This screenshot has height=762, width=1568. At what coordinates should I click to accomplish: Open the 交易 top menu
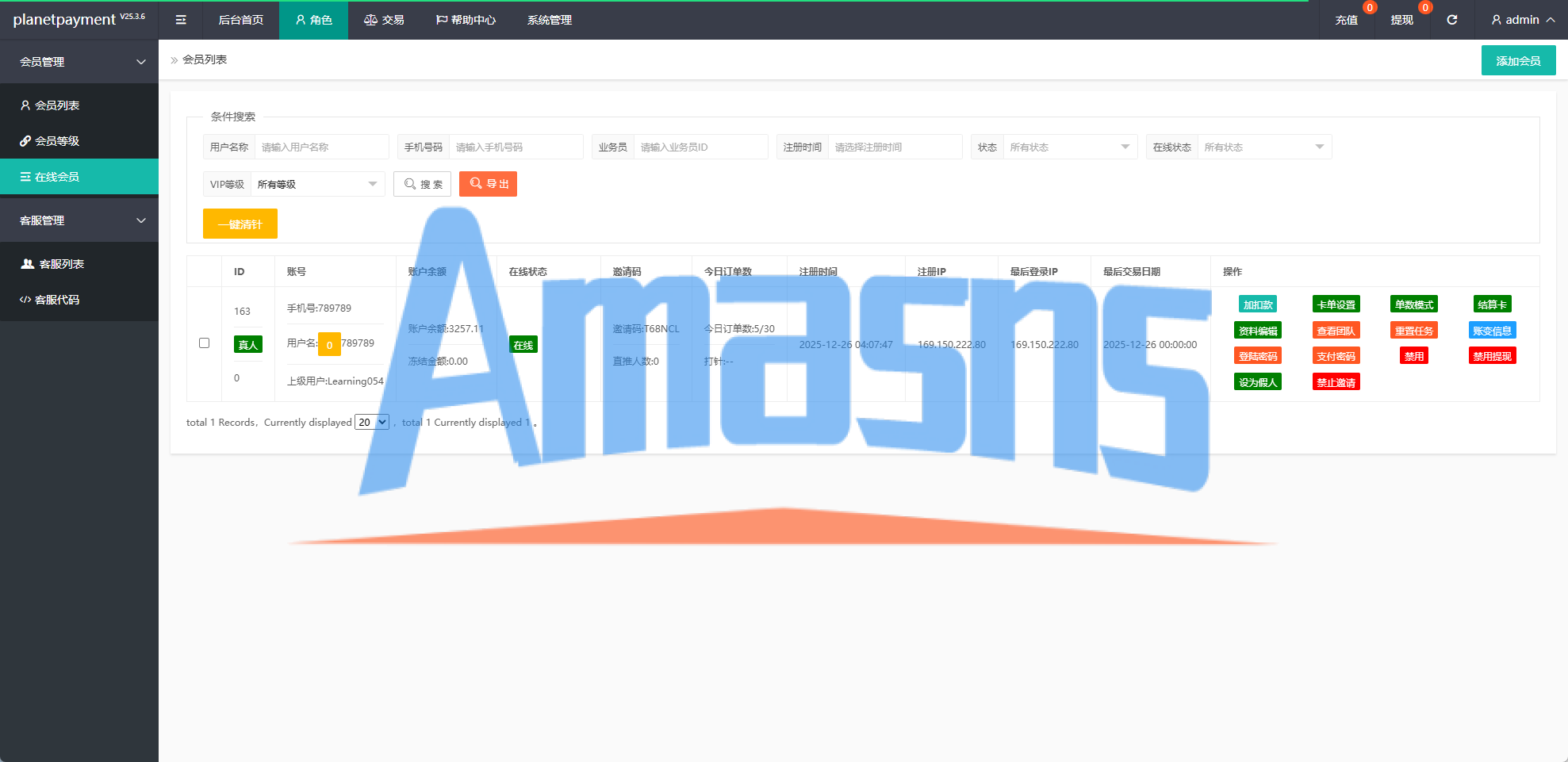click(384, 20)
